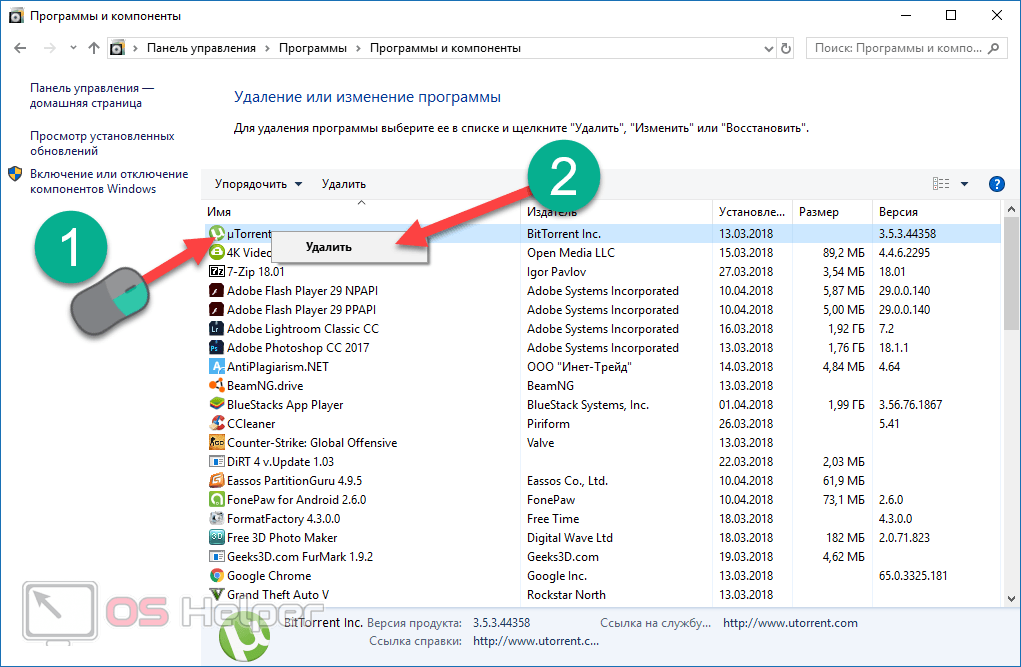Go back with the left arrow

click(x=20, y=48)
